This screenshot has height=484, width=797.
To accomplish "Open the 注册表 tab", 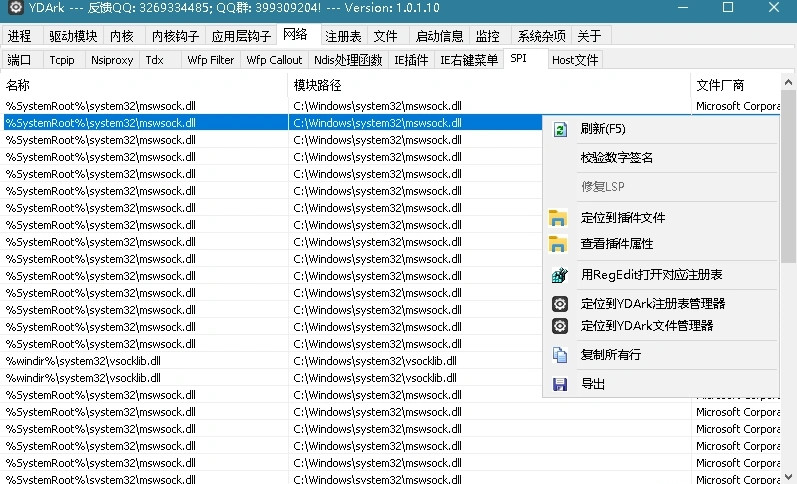I will coord(344,36).
